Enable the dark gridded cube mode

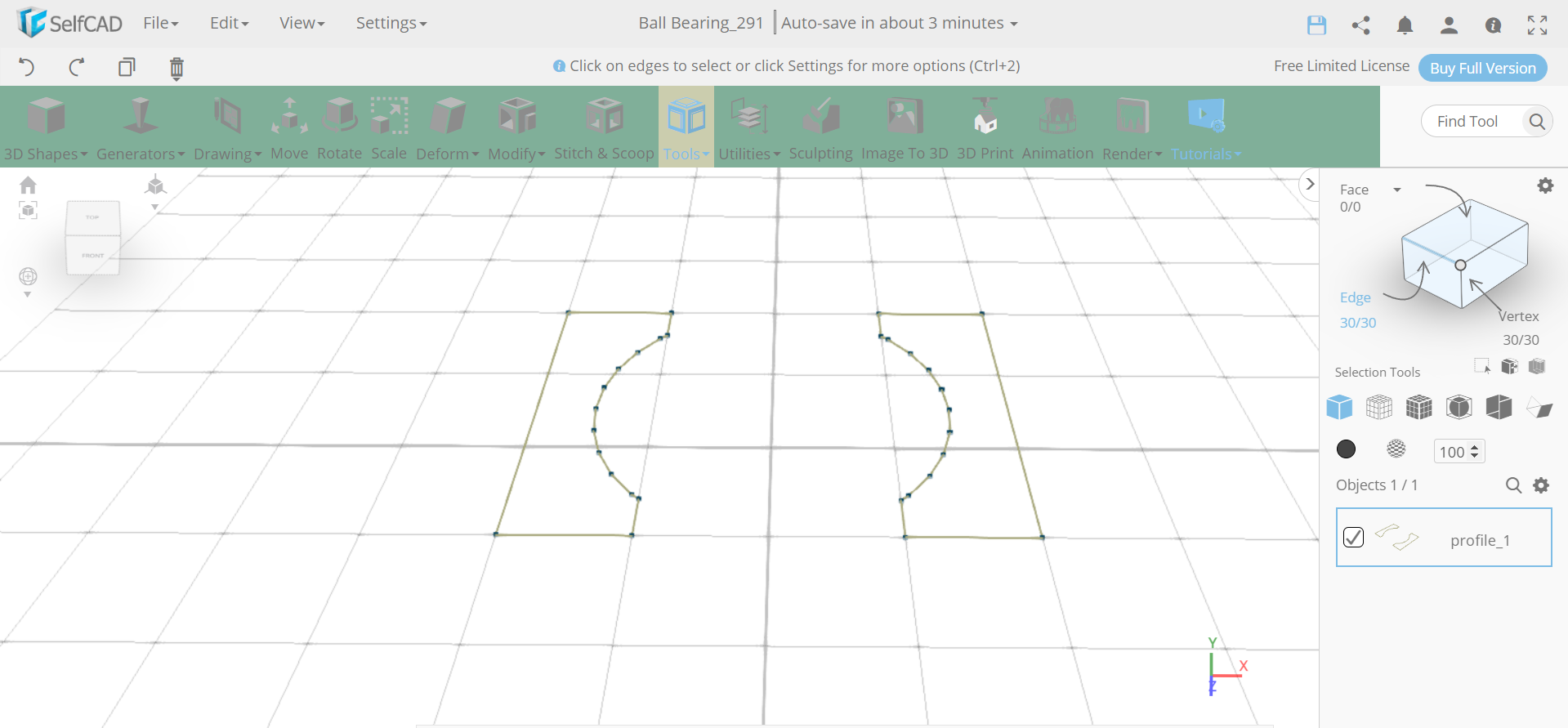coord(1419,406)
